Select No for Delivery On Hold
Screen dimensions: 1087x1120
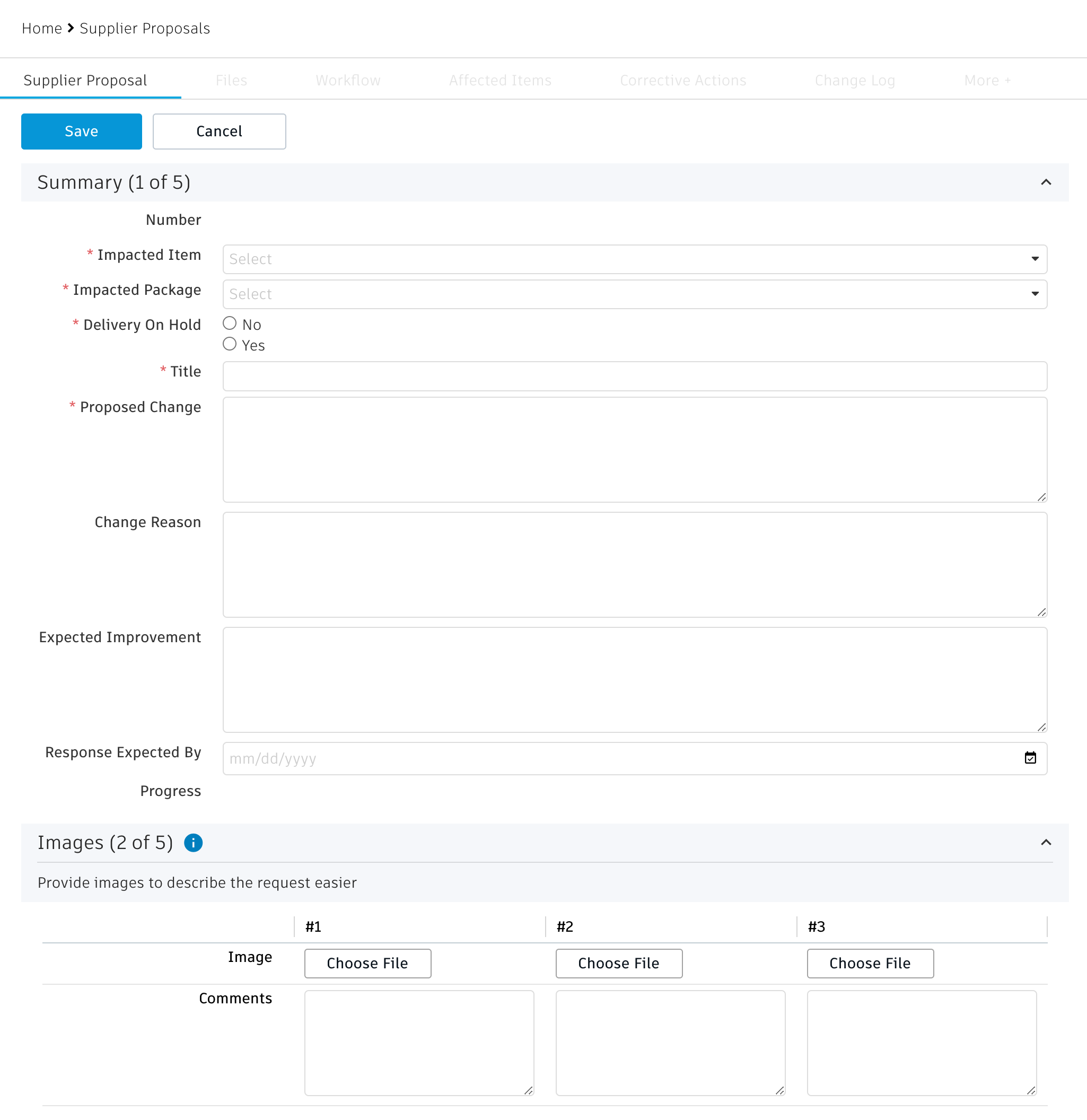click(230, 323)
